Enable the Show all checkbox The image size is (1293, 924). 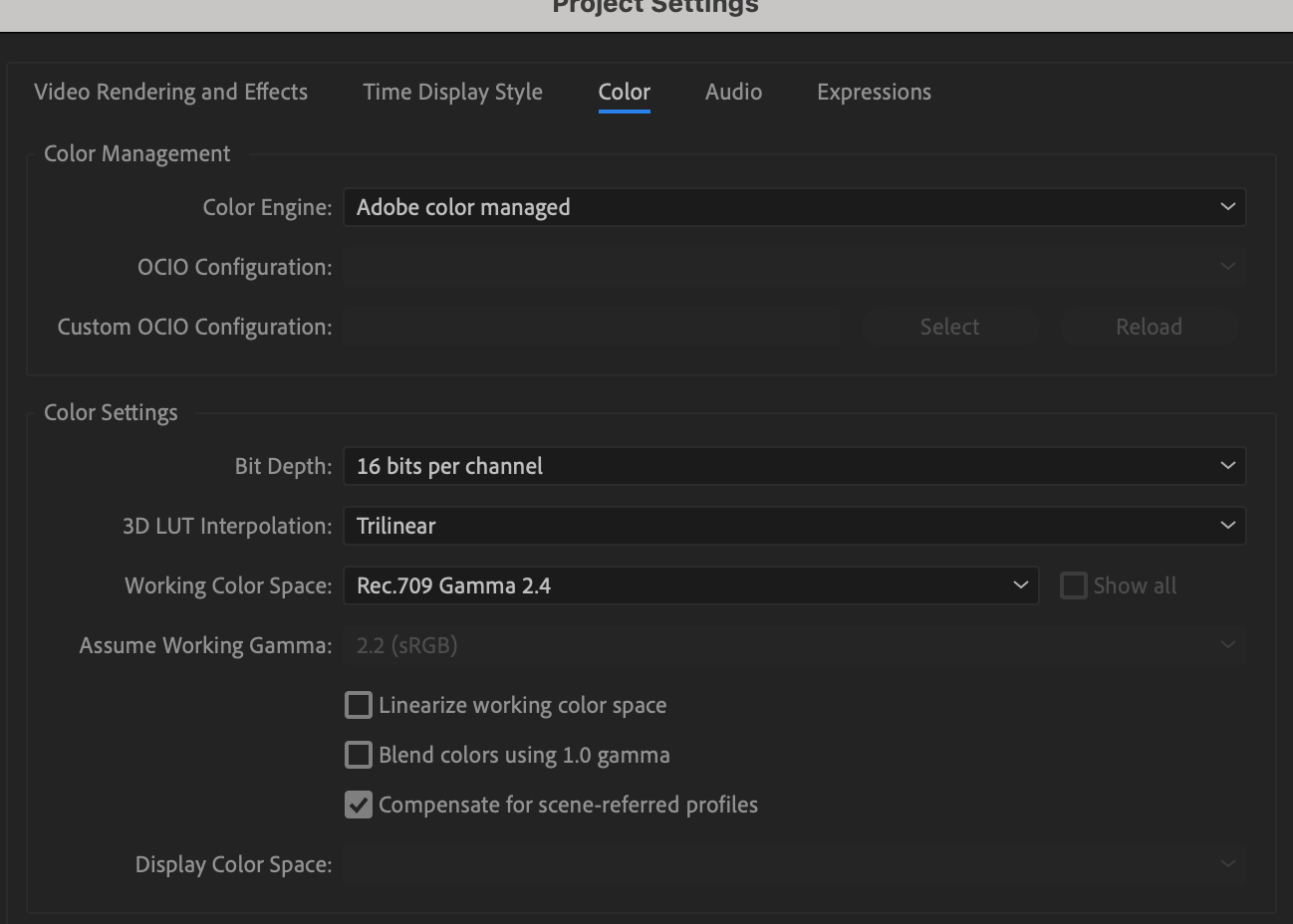pyautogui.click(x=1073, y=585)
